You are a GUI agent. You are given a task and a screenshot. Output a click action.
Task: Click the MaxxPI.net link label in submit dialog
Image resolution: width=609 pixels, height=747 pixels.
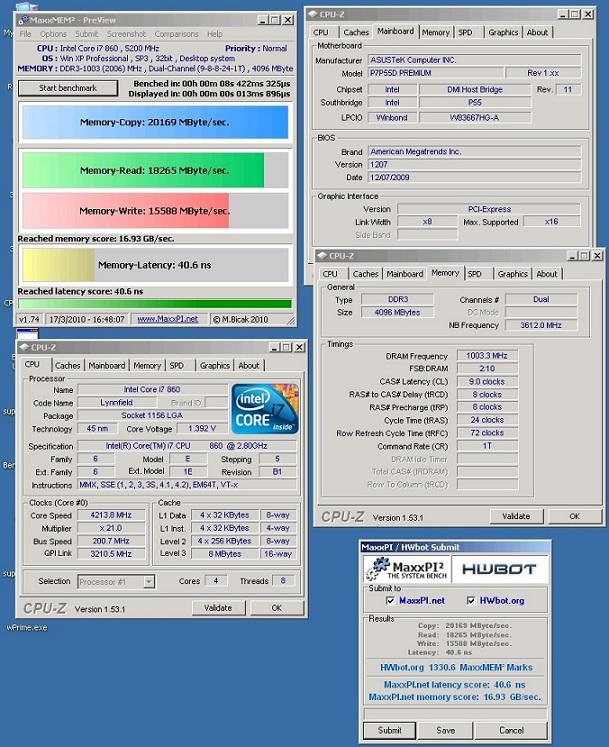click(x=422, y=601)
